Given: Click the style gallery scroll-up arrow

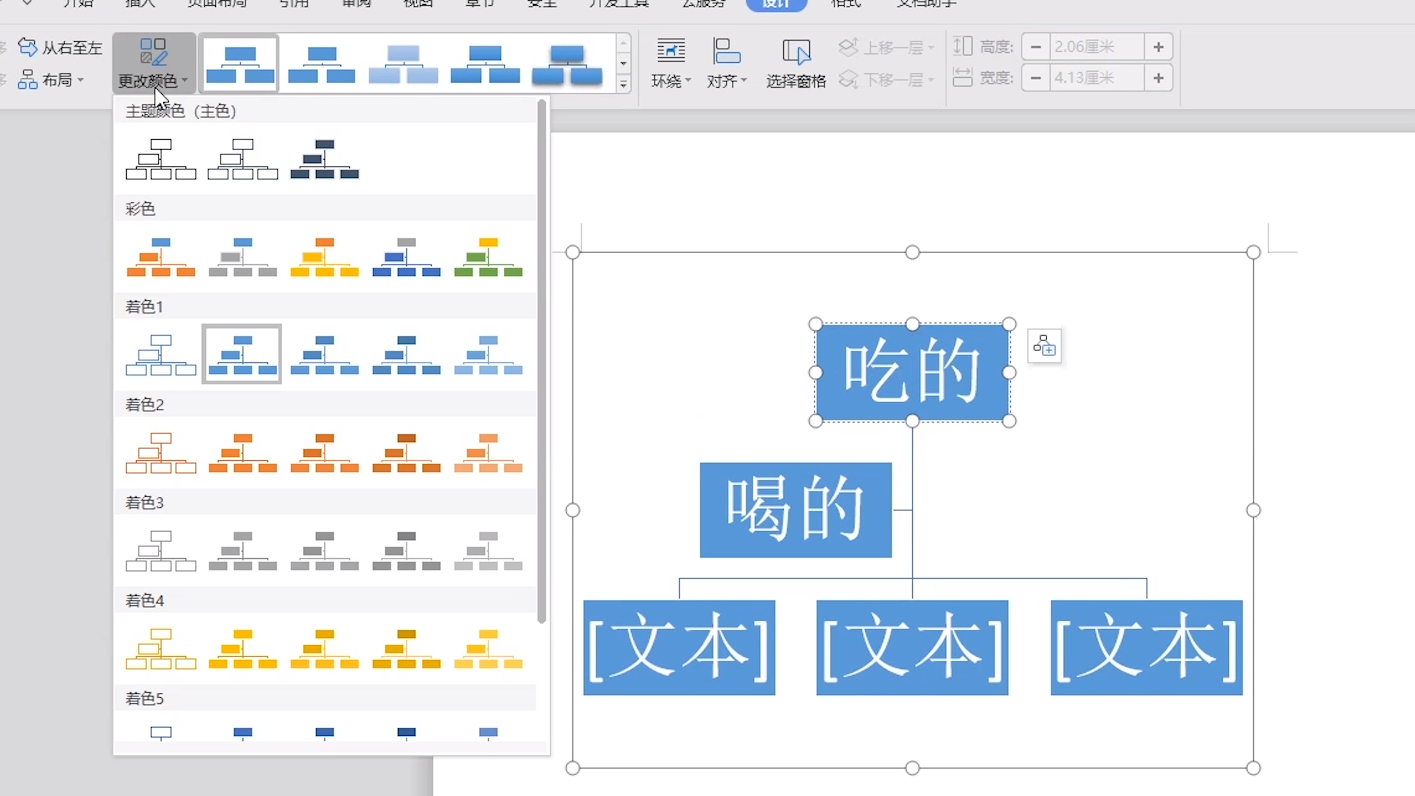Looking at the screenshot, I should (x=623, y=43).
